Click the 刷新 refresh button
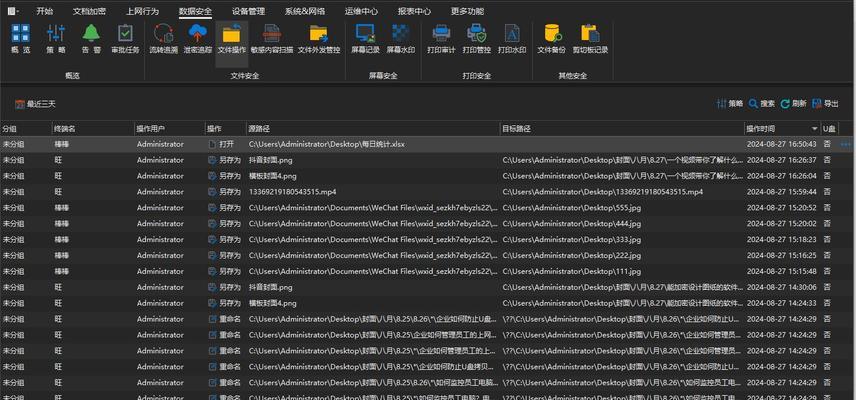This screenshot has height=400, width=856. (x=793, y=104)
